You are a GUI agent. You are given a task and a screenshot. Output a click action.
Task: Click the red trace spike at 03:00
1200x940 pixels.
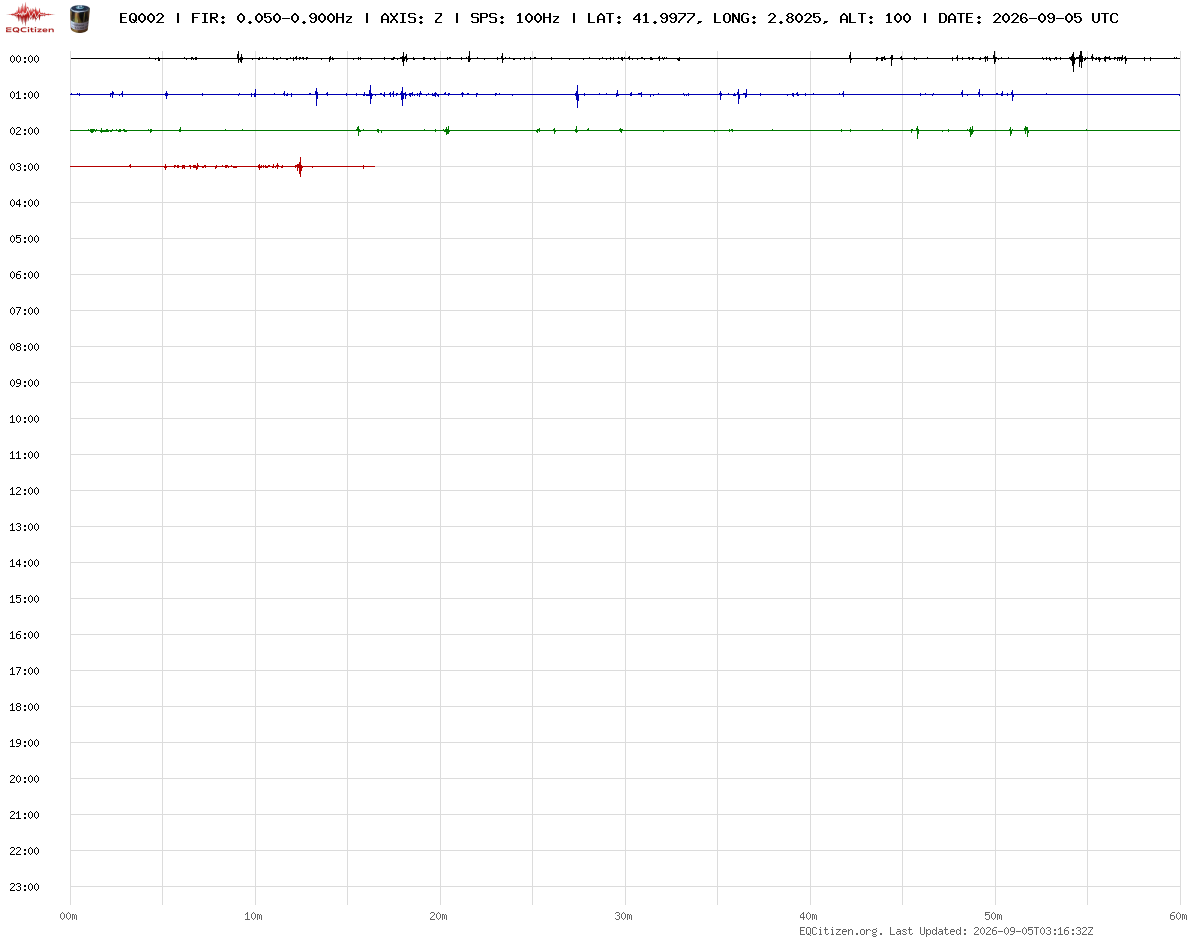300,167
